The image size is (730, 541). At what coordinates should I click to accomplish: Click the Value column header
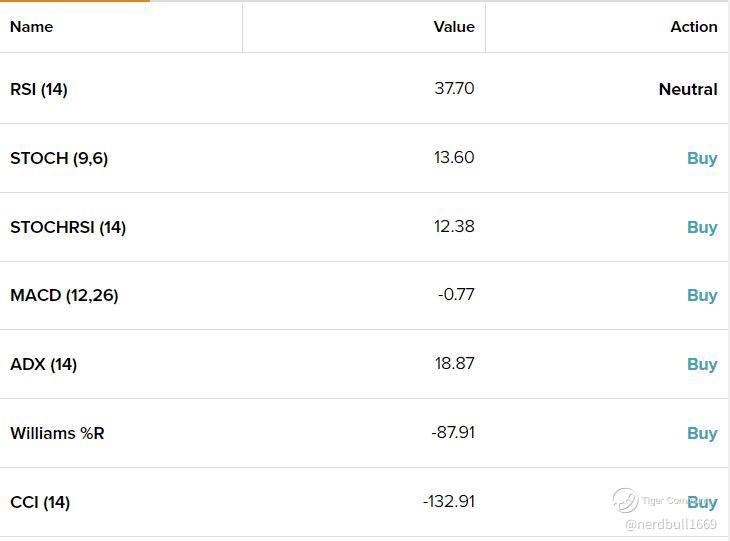454,27
